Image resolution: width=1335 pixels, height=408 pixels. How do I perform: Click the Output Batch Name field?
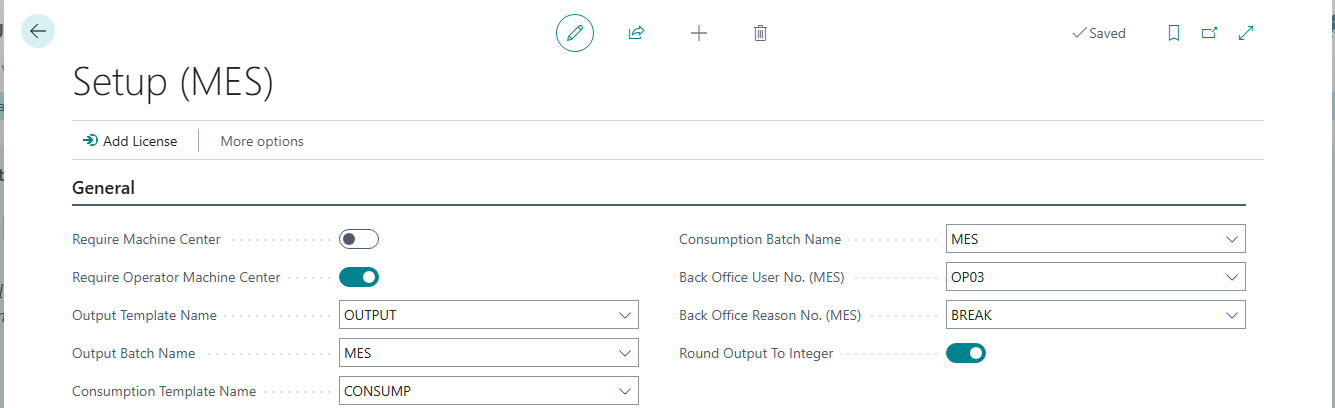(x=489, y=353)
